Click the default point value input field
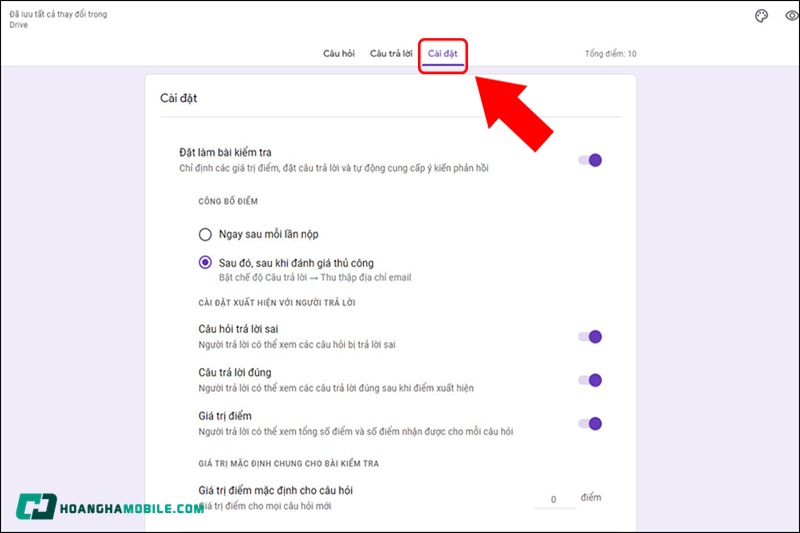The width and height of the screenshot is (800, 533). pos(554,499)
